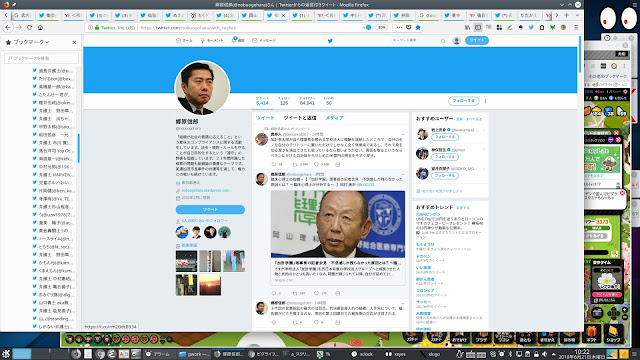Screen dimensions: 640x360
Task: Open sunset photo in profile media grid
Action: [210, 284]
